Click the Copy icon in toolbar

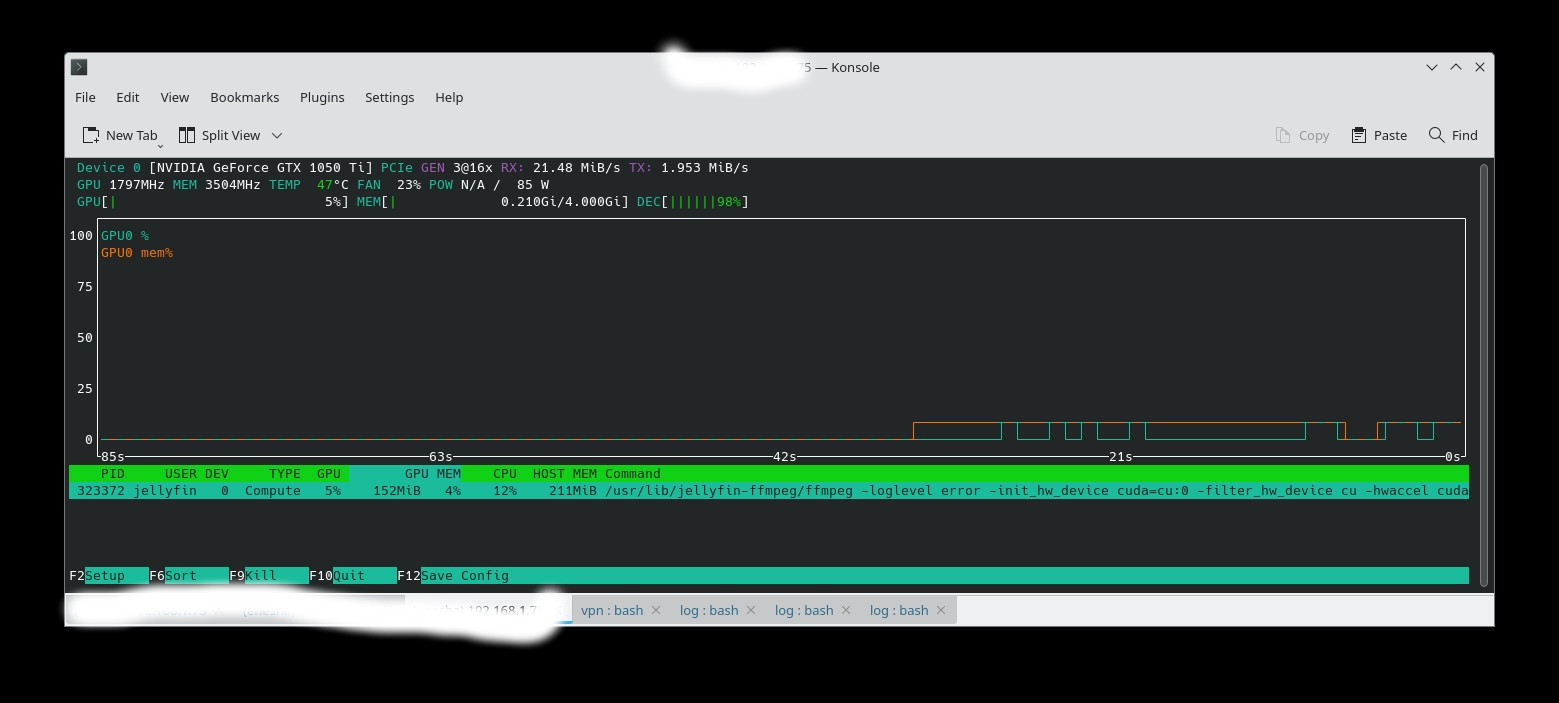1283,135
